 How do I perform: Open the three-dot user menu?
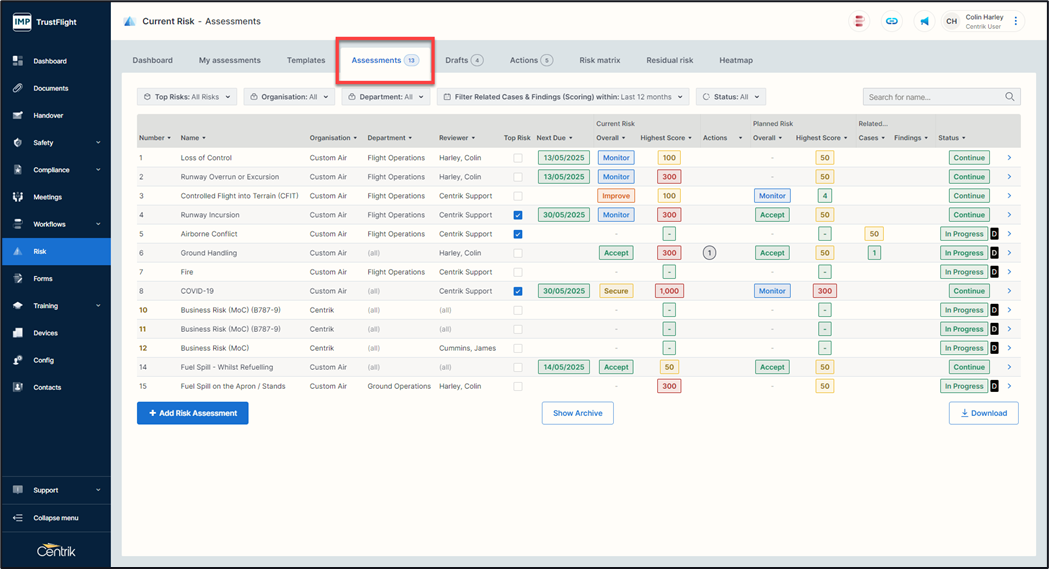point(1016,21)
